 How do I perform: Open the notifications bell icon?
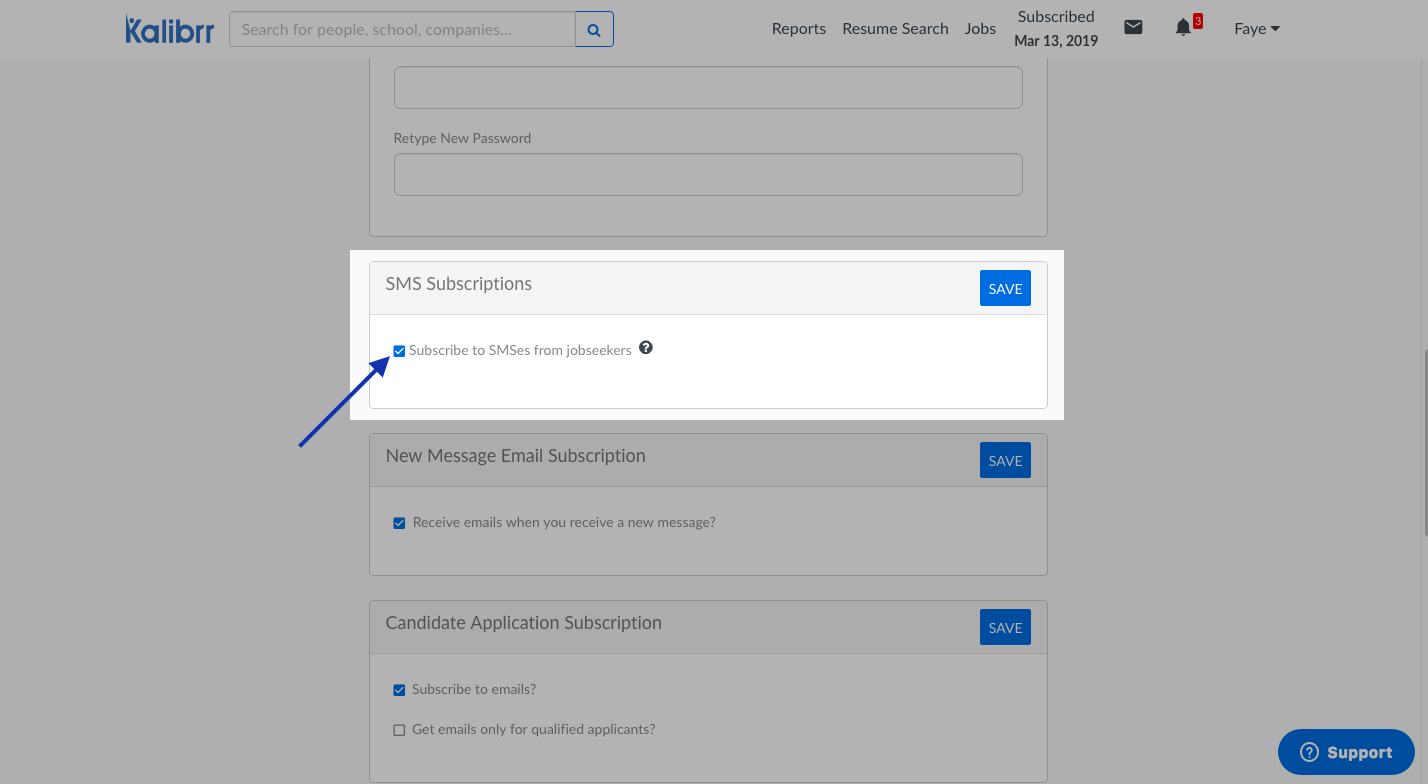tap(1183, 28)
